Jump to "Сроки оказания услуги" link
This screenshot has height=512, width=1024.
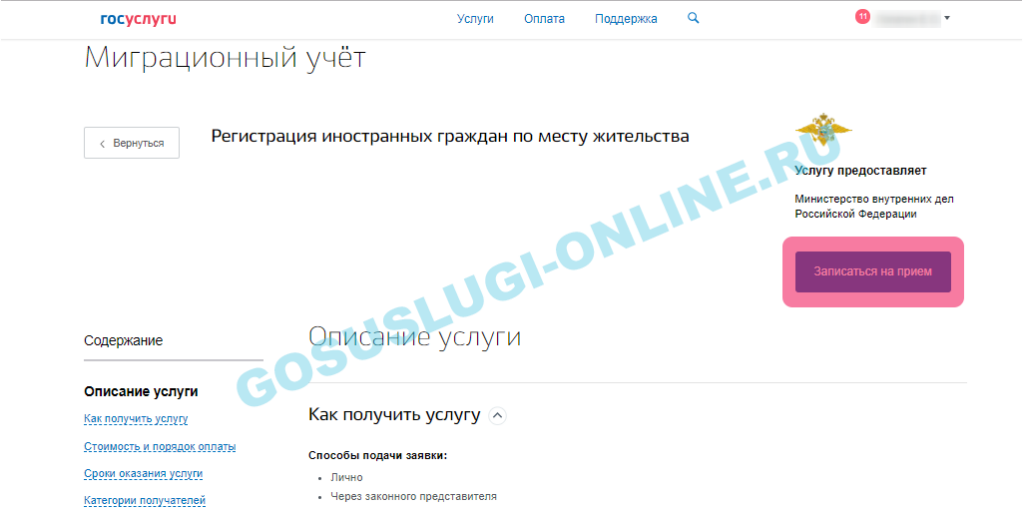pyautogui.click(x=143, y=473)
